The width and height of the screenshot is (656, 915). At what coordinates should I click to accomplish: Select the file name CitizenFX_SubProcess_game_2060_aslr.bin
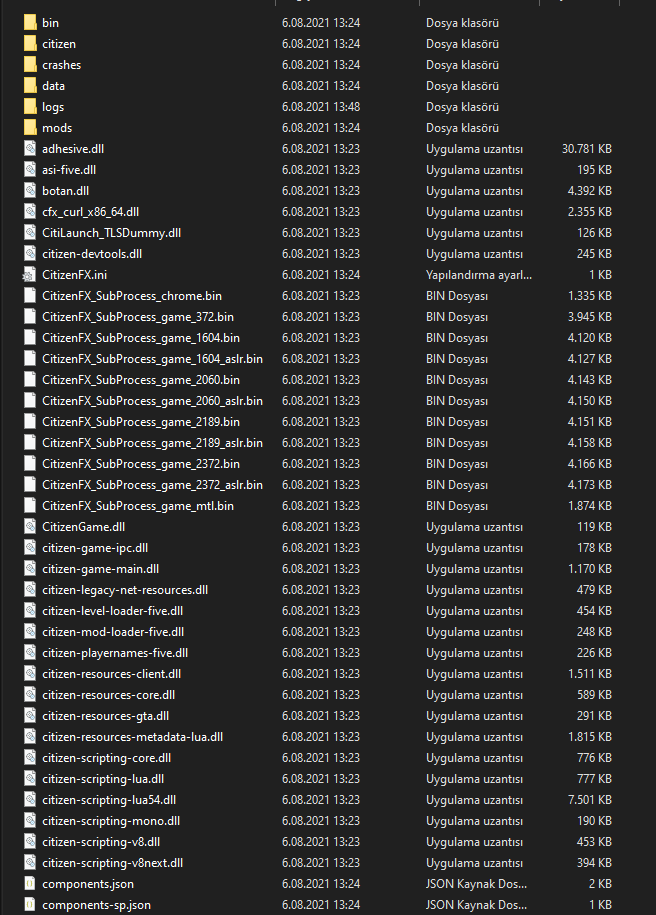pyautogui.click(x=152, y=401)
